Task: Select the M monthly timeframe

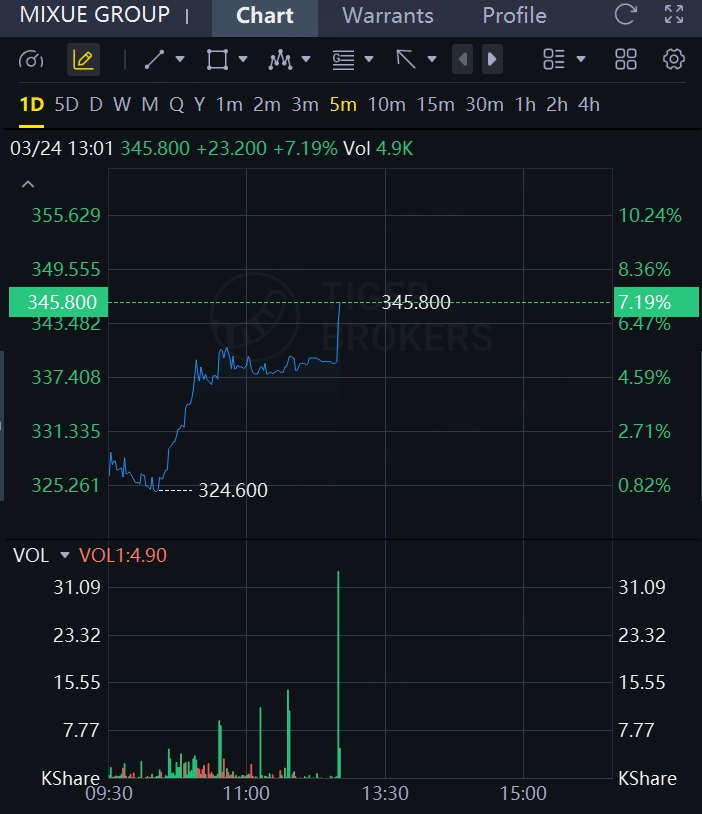Action: 150,105
